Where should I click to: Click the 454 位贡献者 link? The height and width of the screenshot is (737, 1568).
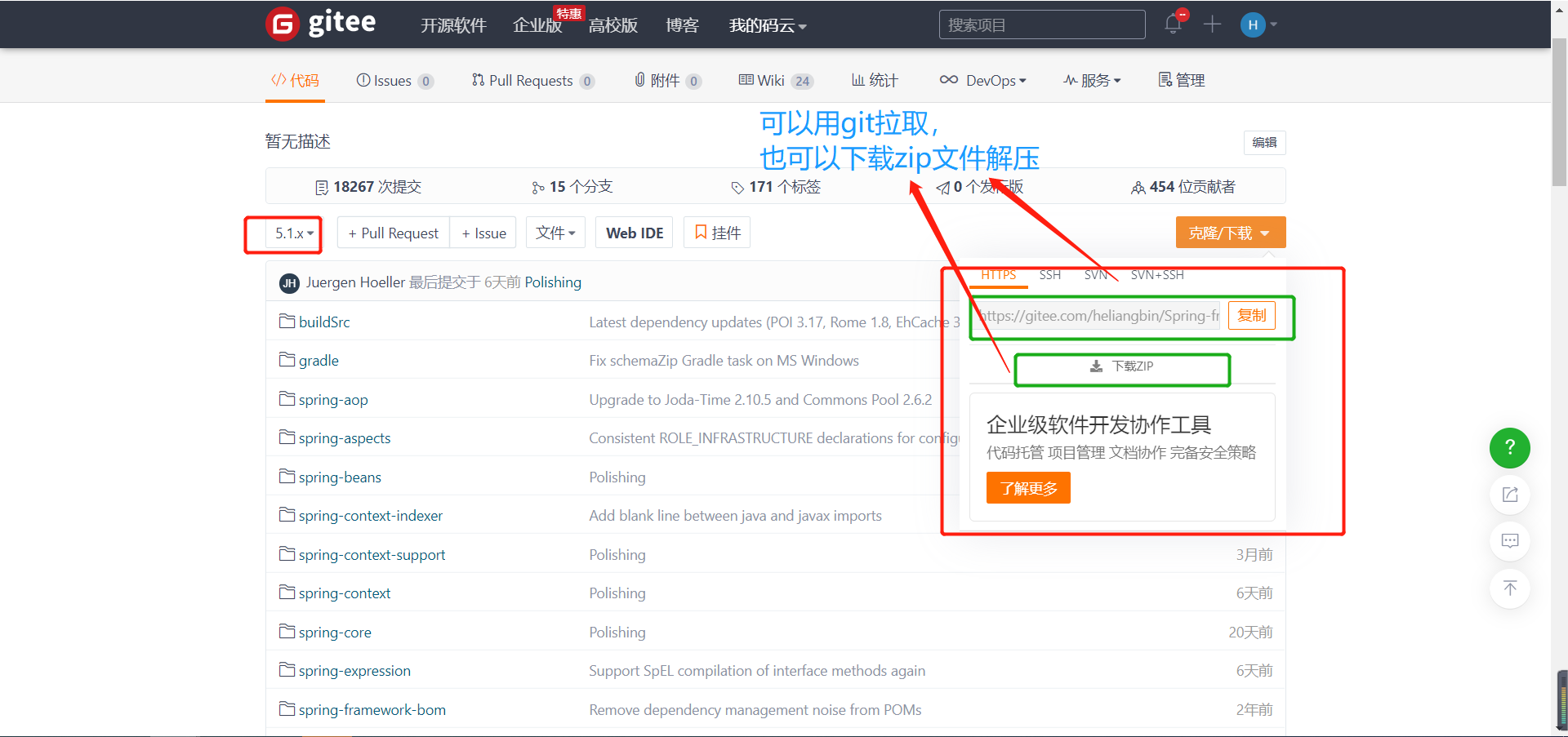coord(1183,187)
